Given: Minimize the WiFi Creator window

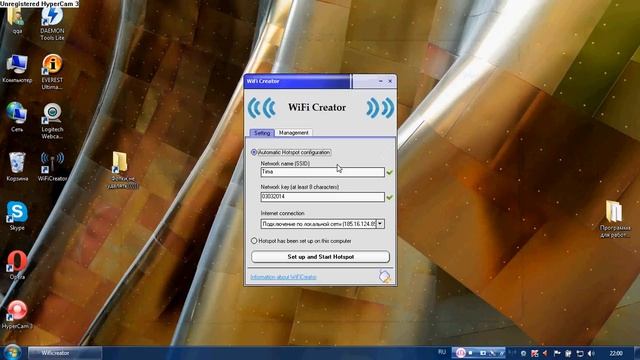Looking at the screenshot, I should [x=380, y=81].
